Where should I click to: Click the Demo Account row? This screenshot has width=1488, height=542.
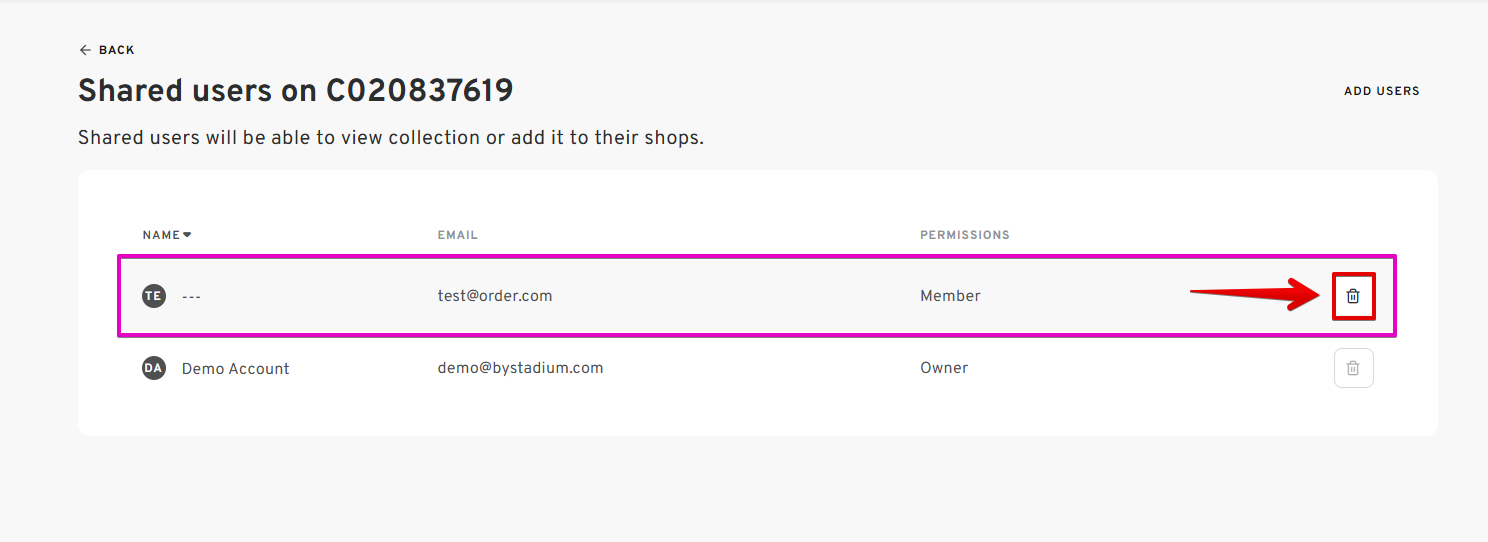click(x=757, y=368)
